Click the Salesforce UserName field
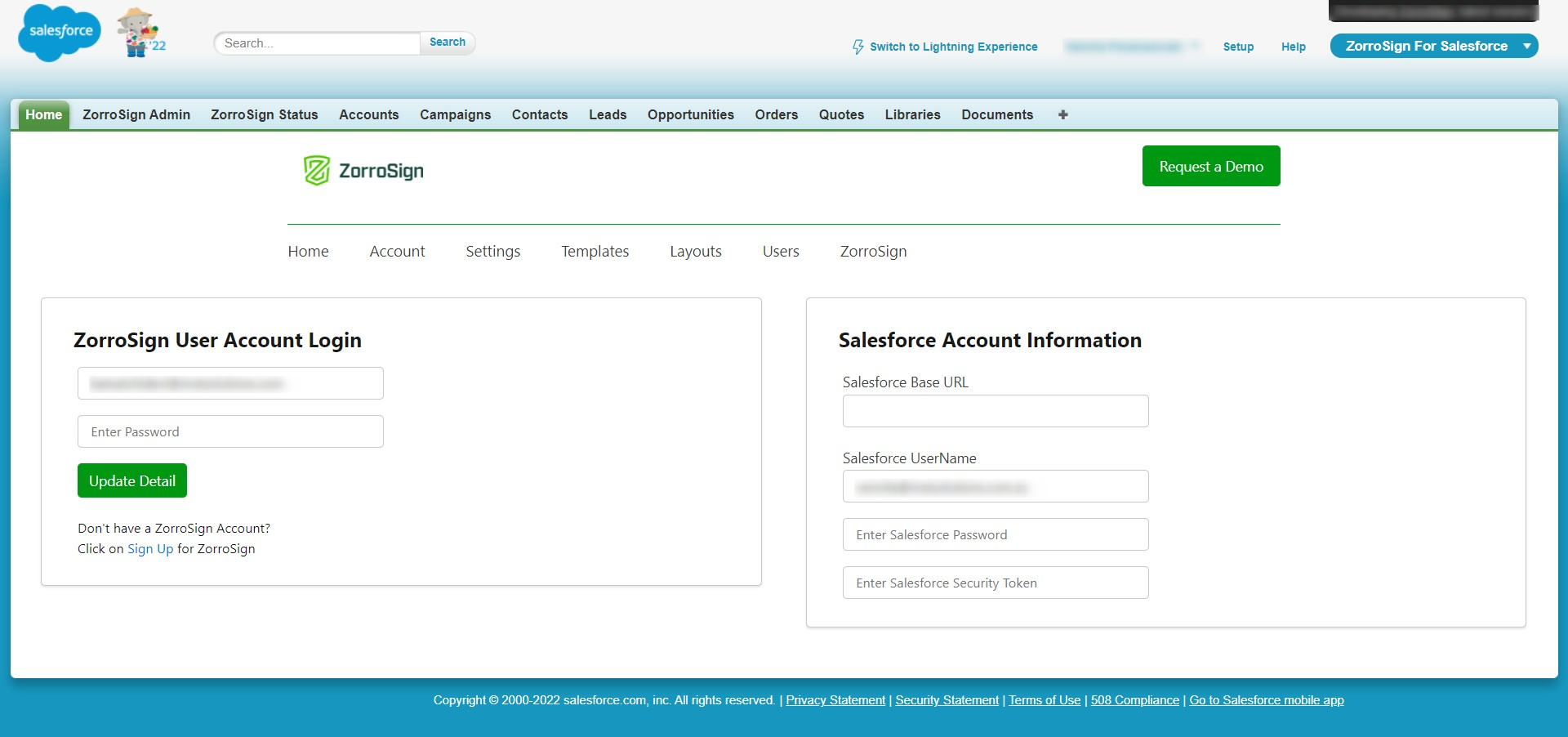The image size is (1568, 737). coord(996,486)
